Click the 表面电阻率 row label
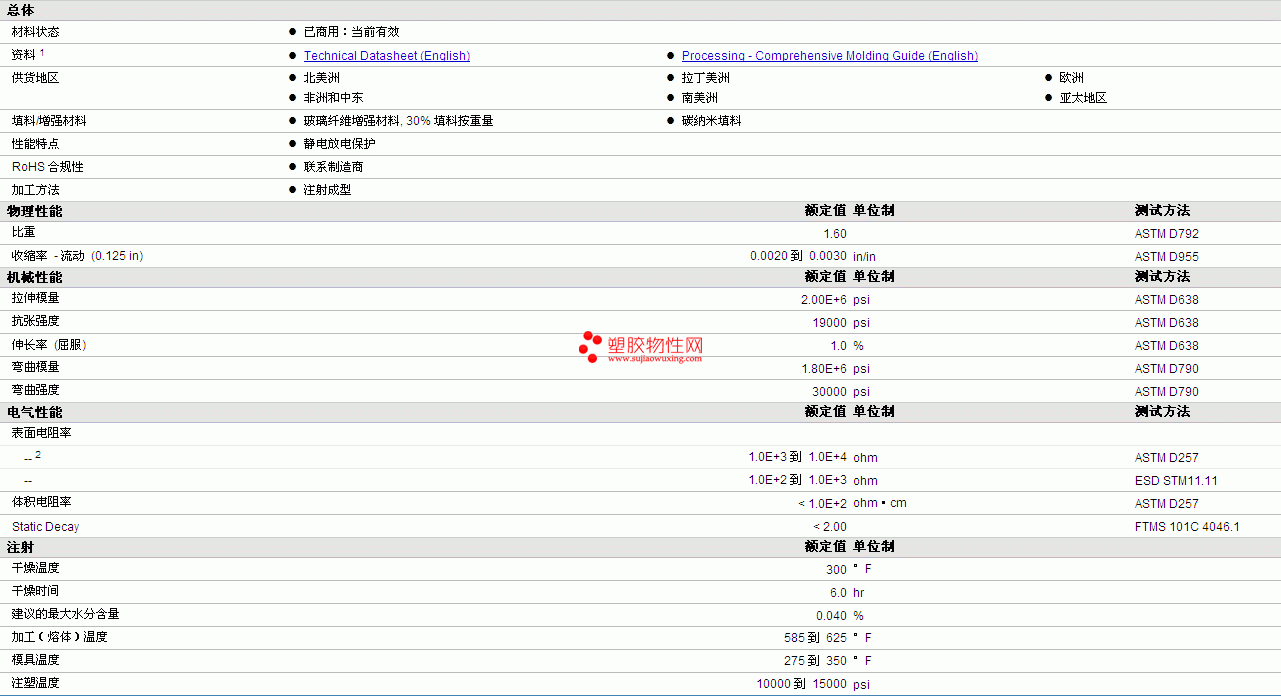This screenshot has width=1281, height=696. point(41,433)
